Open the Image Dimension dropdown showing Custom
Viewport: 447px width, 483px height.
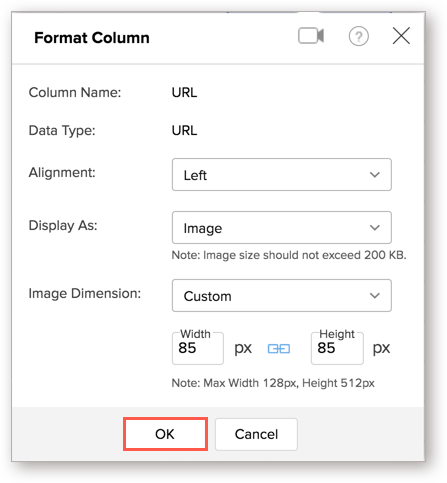click(282, 296)
